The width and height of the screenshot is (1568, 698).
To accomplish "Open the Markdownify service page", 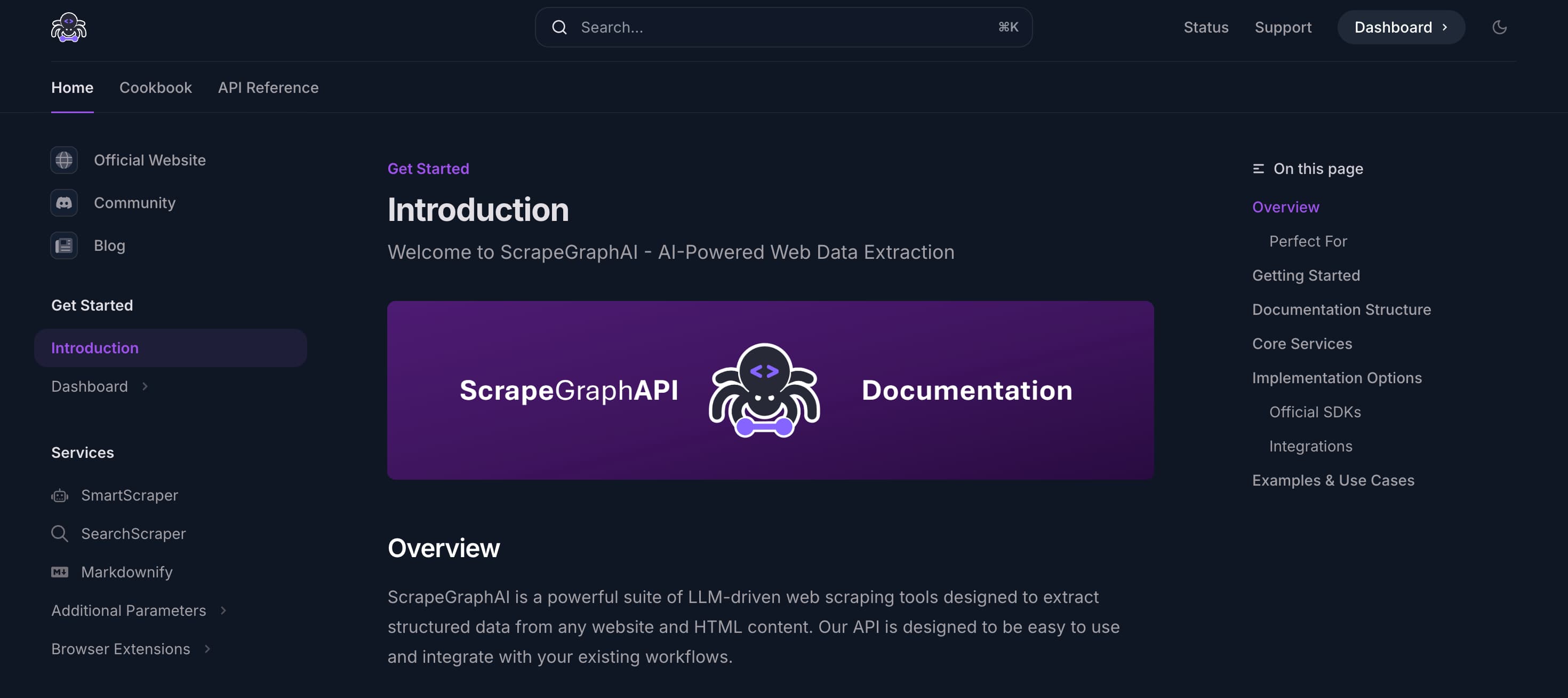I will pyautogui.click(x=126, y=572).
